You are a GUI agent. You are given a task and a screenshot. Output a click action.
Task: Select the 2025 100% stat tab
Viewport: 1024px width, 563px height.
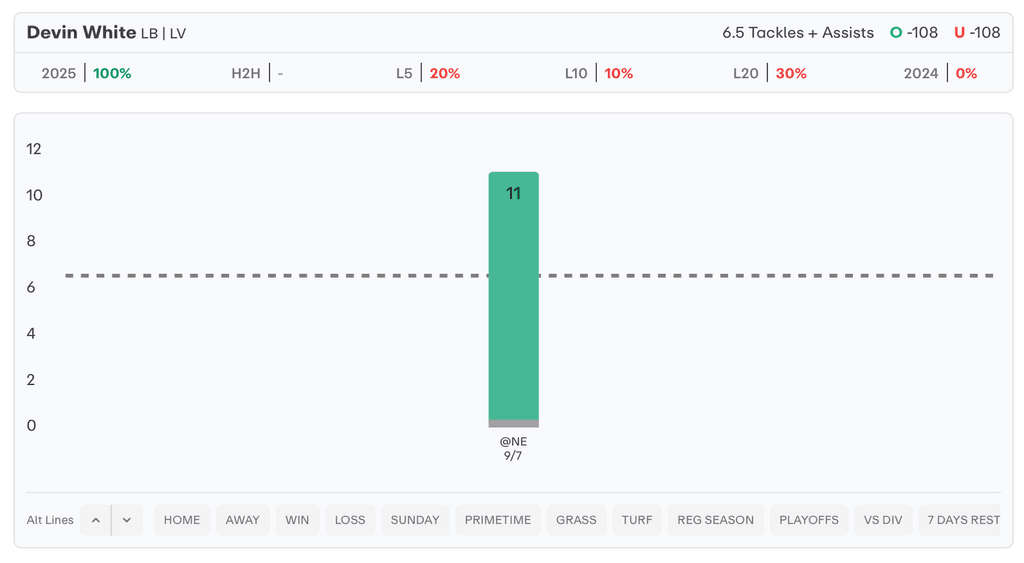coord(87,73)
